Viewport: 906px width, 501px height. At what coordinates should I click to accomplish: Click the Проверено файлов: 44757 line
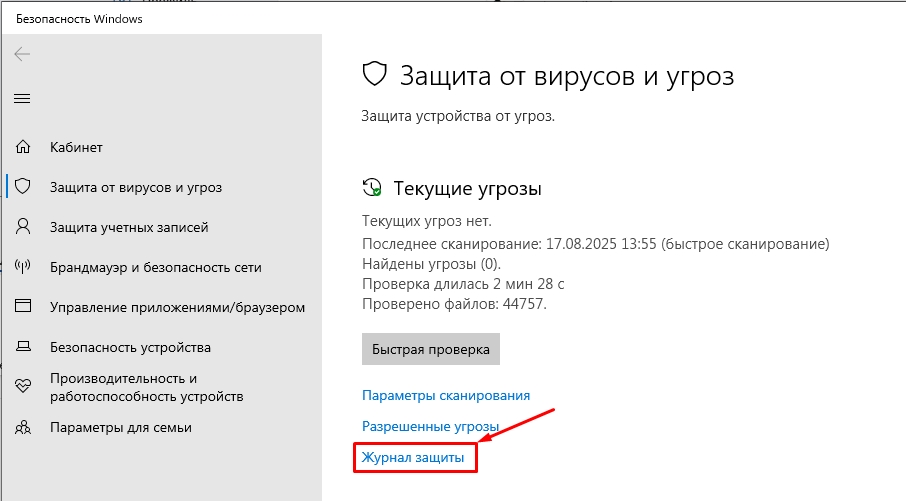point(454,303)
